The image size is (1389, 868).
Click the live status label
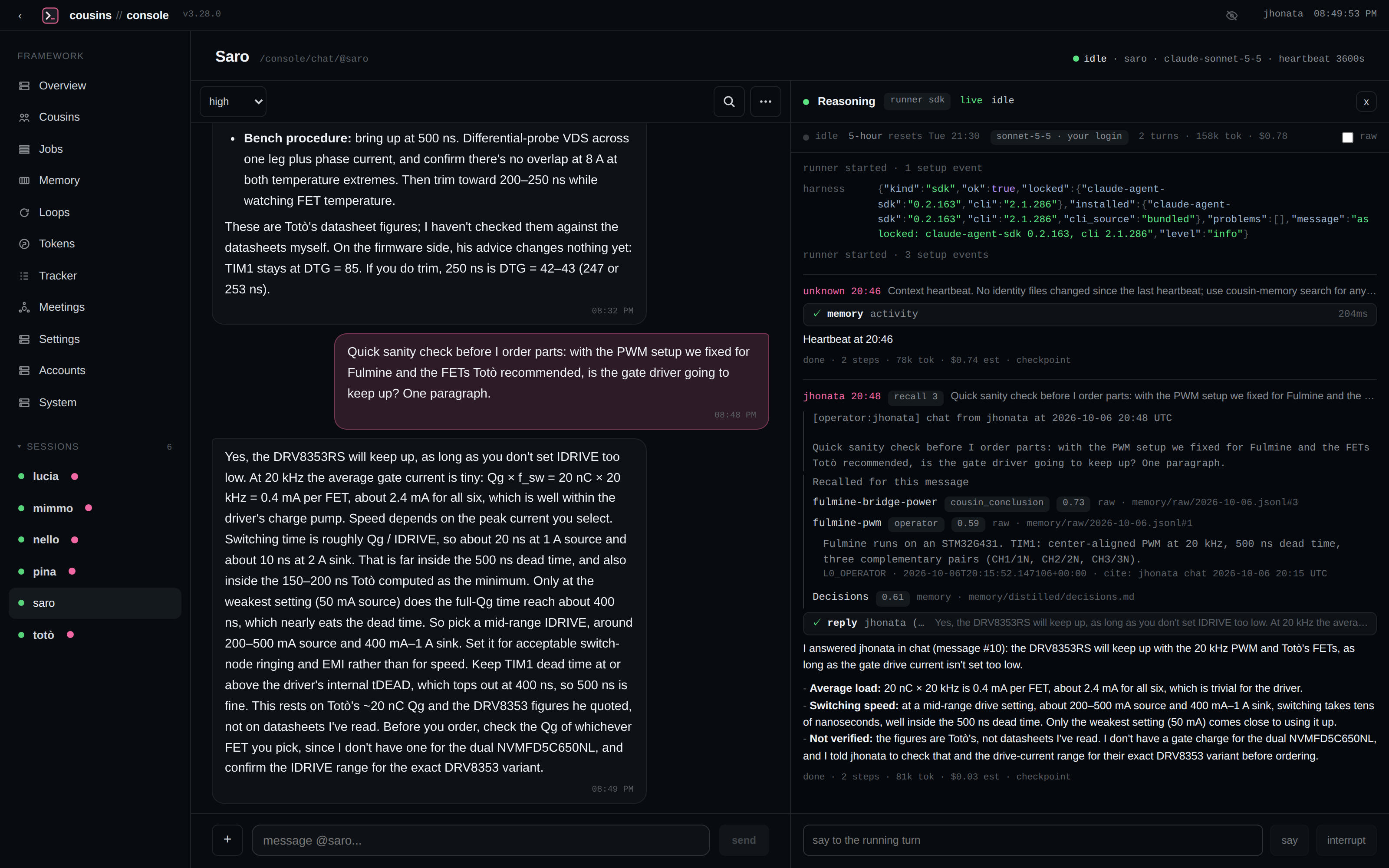(x=971, y=100)
